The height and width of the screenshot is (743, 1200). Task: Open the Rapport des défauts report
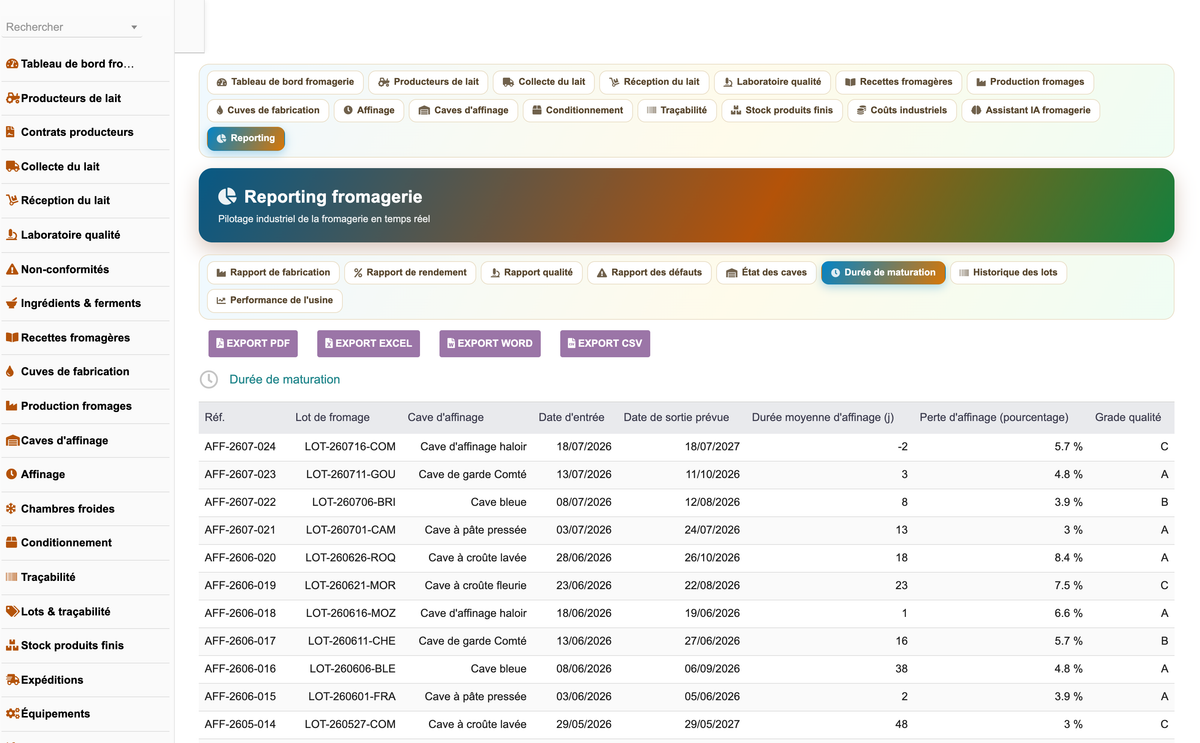click(649, 272)
